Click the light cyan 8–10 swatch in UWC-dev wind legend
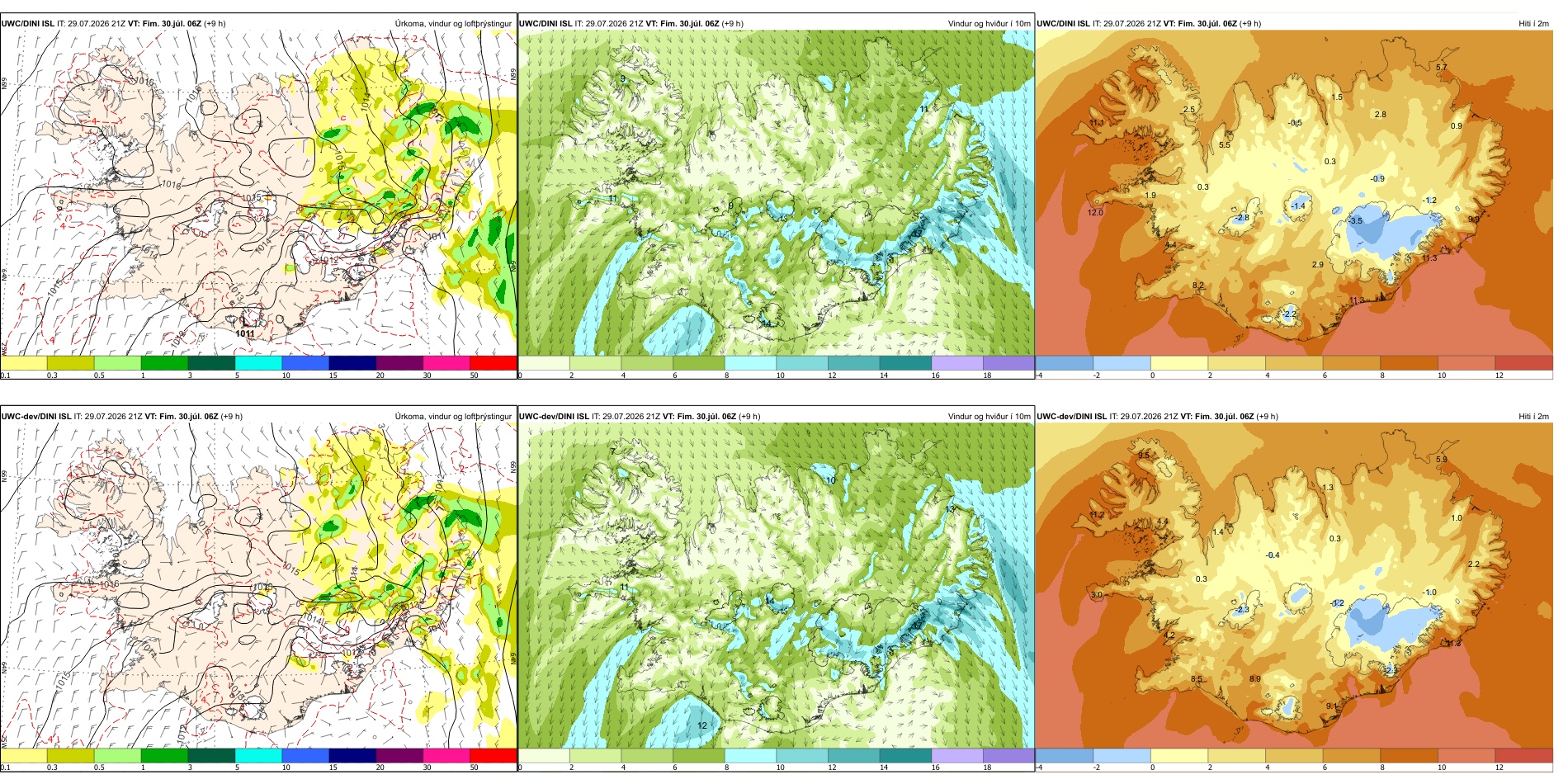 coord(750,756)
